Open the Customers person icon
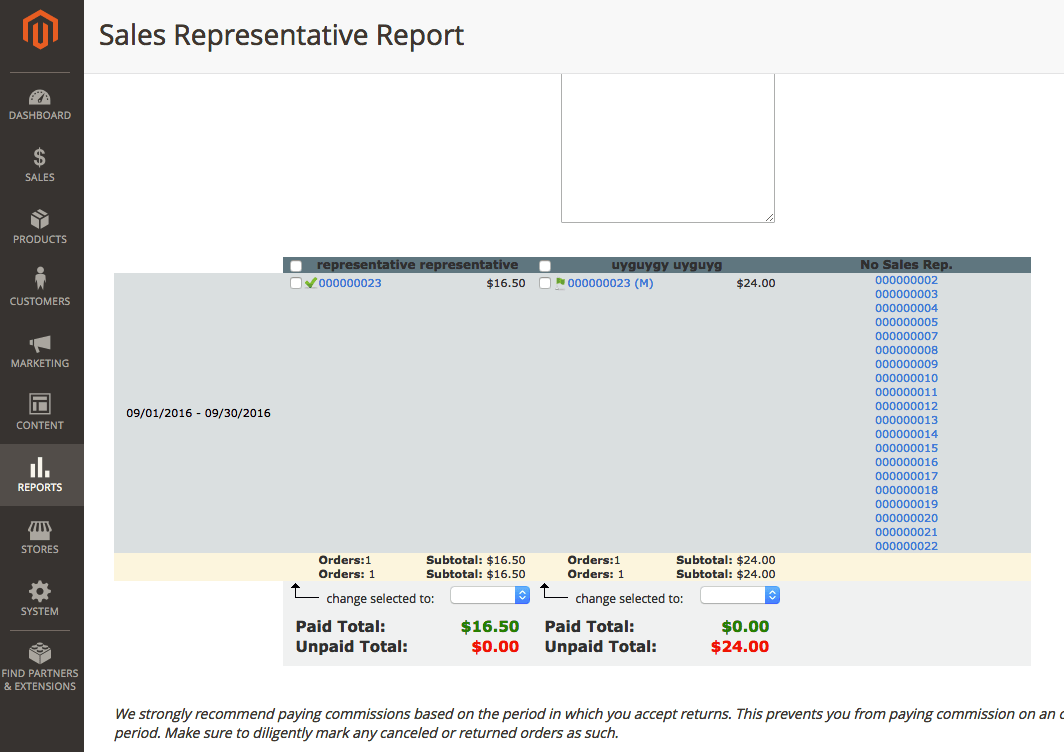The height and width of the screenshot is (752, 1064). coord(40,279)
